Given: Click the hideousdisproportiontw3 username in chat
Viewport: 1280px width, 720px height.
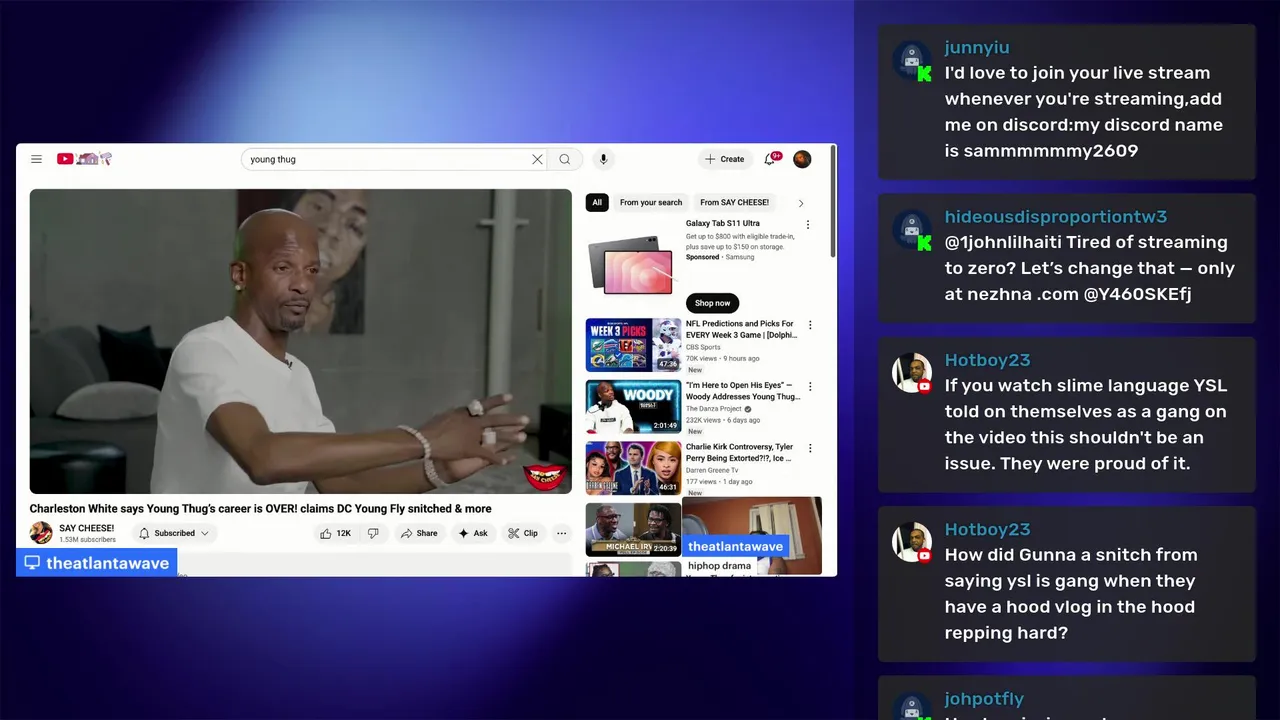Looking at the screenshot, I should click(1056, 217).
